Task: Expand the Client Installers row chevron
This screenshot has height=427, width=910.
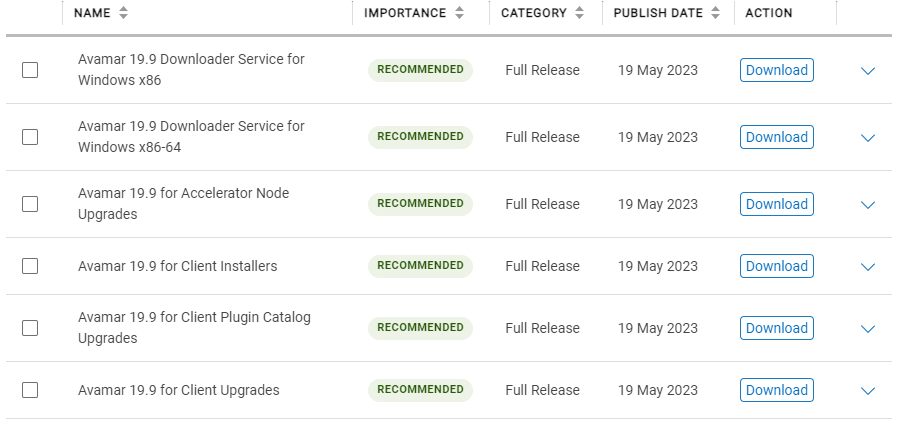Action: pyautogui.click(x=868, y=267)
